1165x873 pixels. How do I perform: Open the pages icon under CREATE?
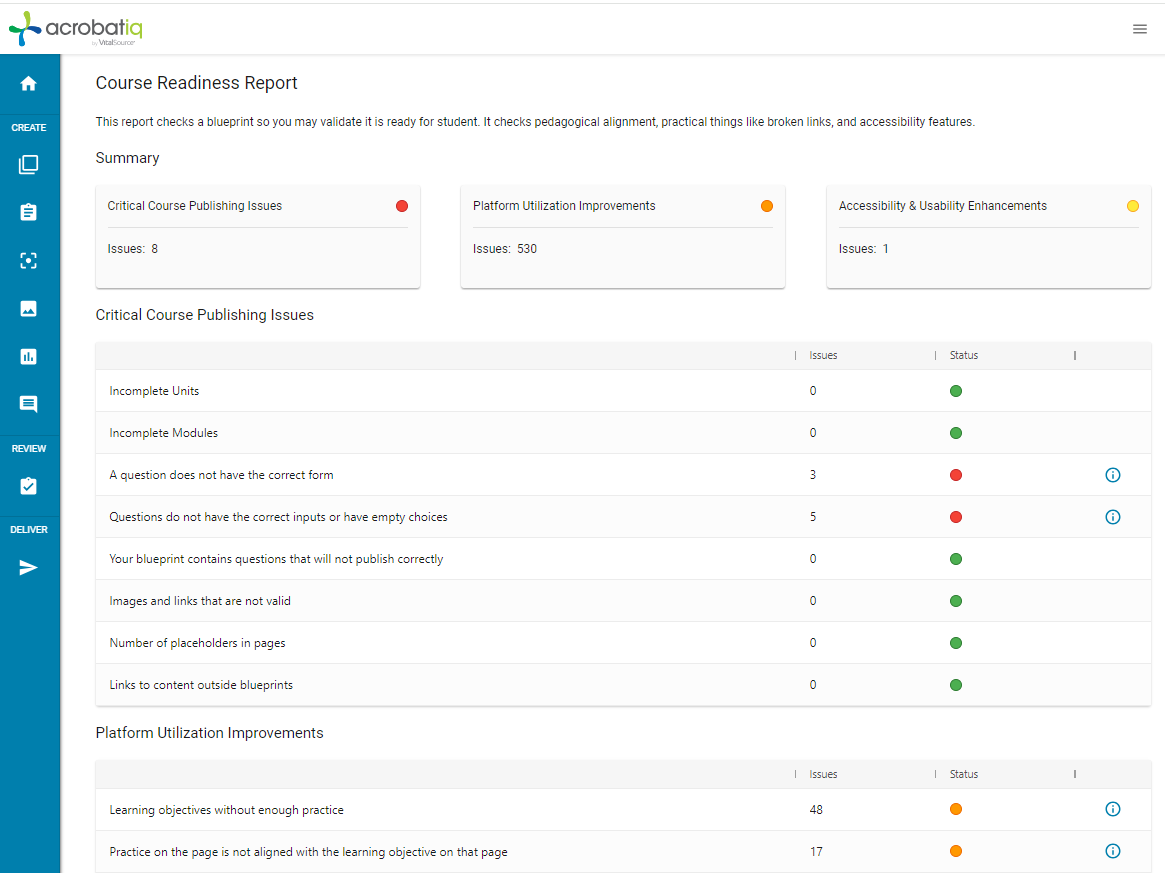tap(30, 164)
